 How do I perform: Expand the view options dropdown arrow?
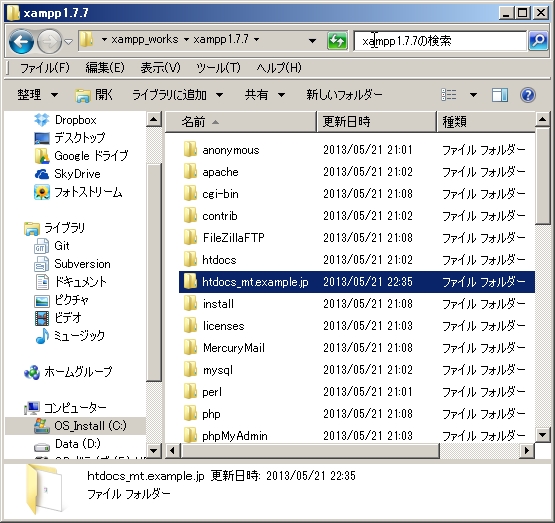coord(473,95)
